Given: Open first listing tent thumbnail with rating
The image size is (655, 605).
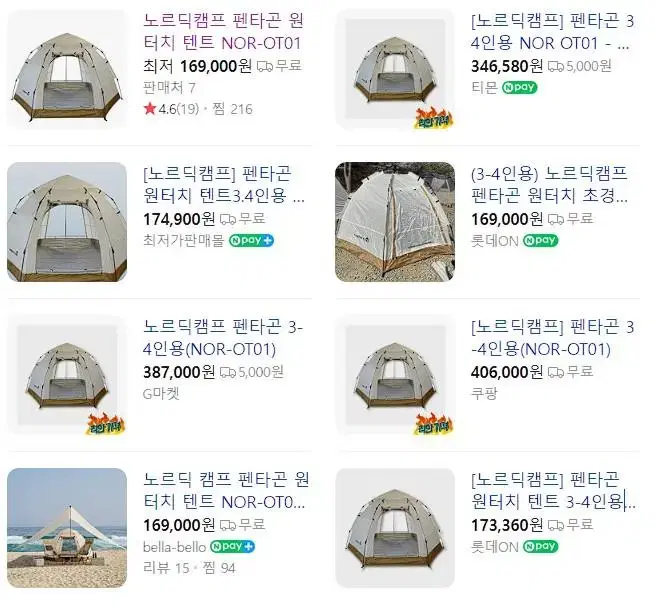Looking at the screenshot, I should (67, 69).
